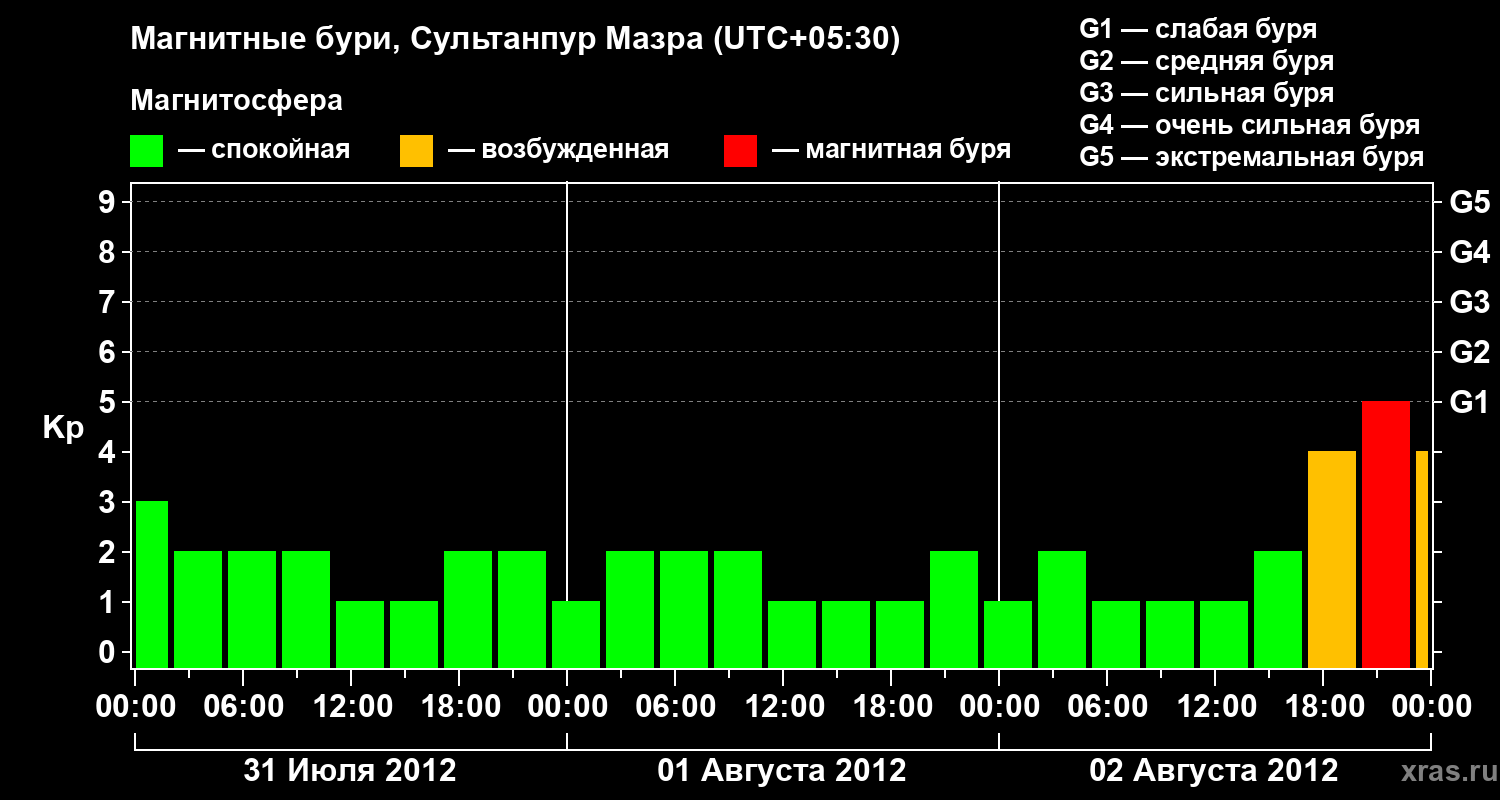The image size is (1500, 800).
Task: Click the right-axis G3 tick label
Action: click(x=1470, y=302)
